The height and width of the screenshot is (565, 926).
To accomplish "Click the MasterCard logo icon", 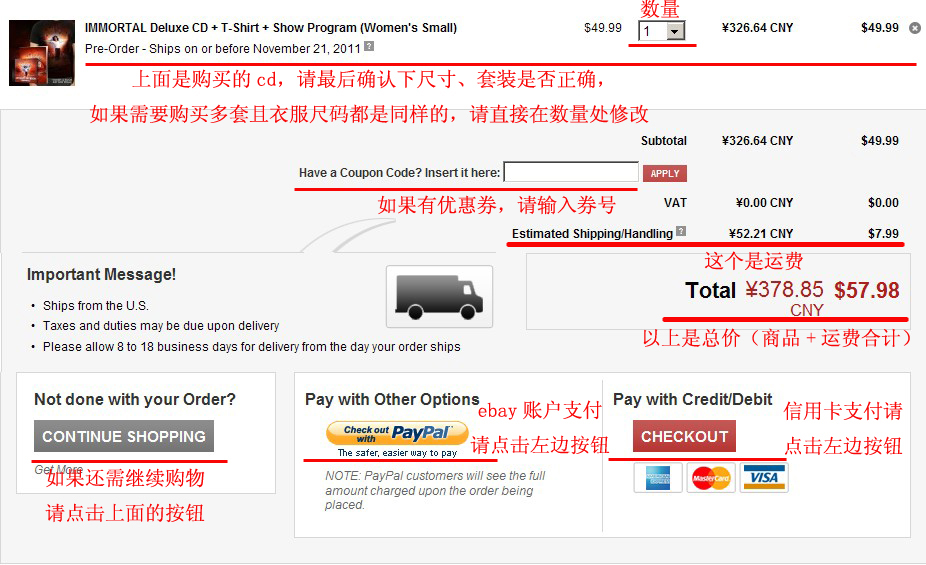I will coord(711,478).
